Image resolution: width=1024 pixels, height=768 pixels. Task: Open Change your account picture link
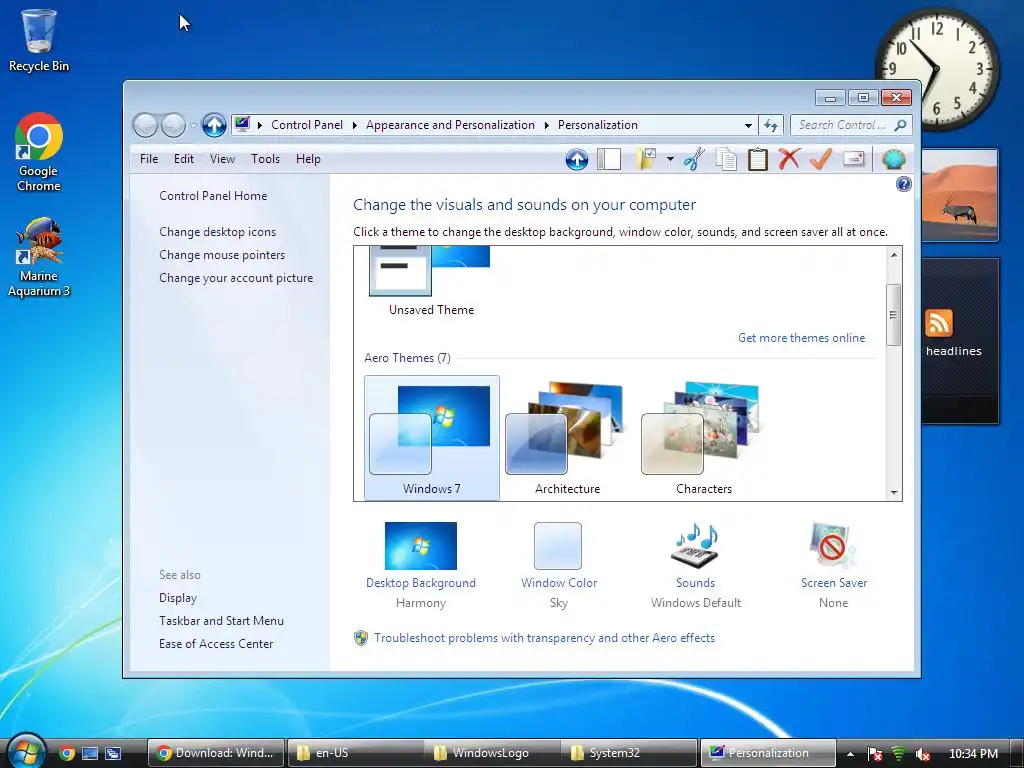[236, 278]
